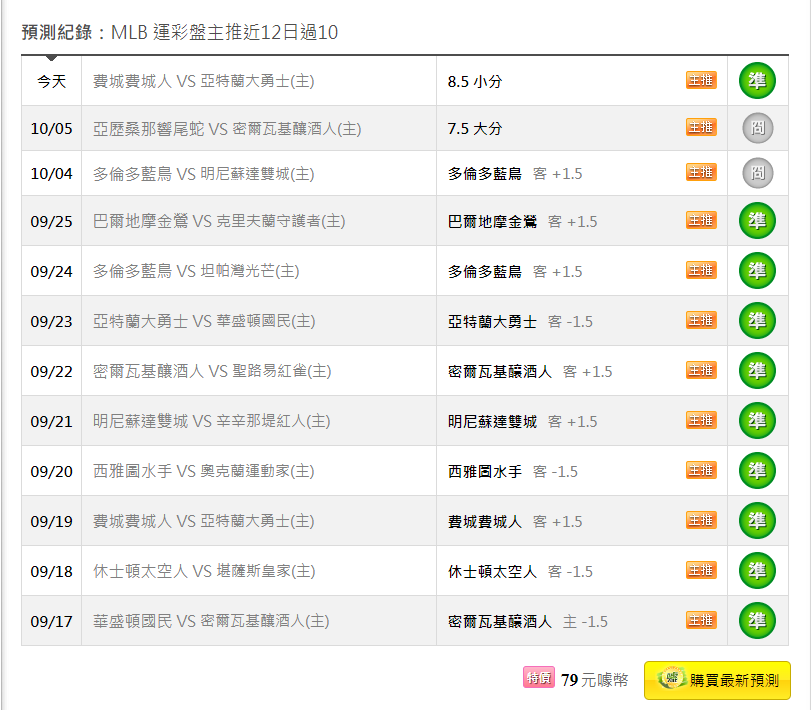Viewport: 812px width, 710px height.
Task: Click the pick 費城費城人 客 +1.5
Action: coord(515,521)
